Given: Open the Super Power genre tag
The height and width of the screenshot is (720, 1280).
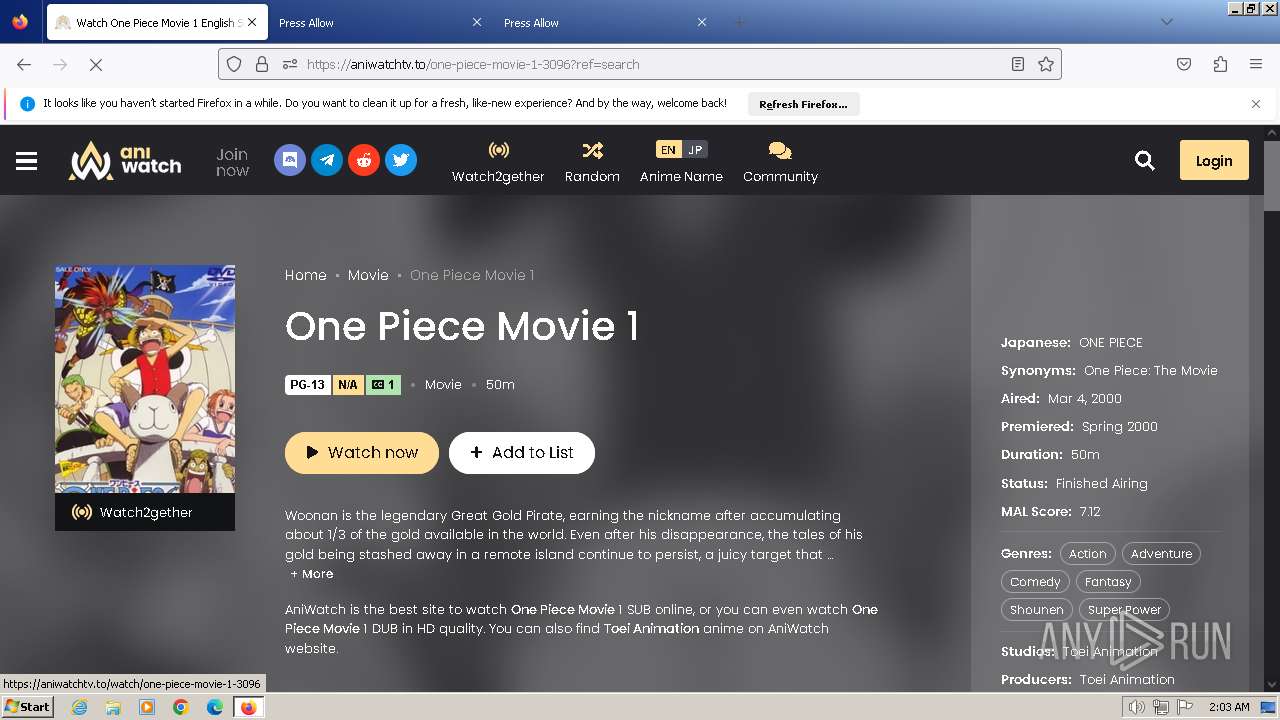Looking at the screenshot, I should coord(1125,609).
